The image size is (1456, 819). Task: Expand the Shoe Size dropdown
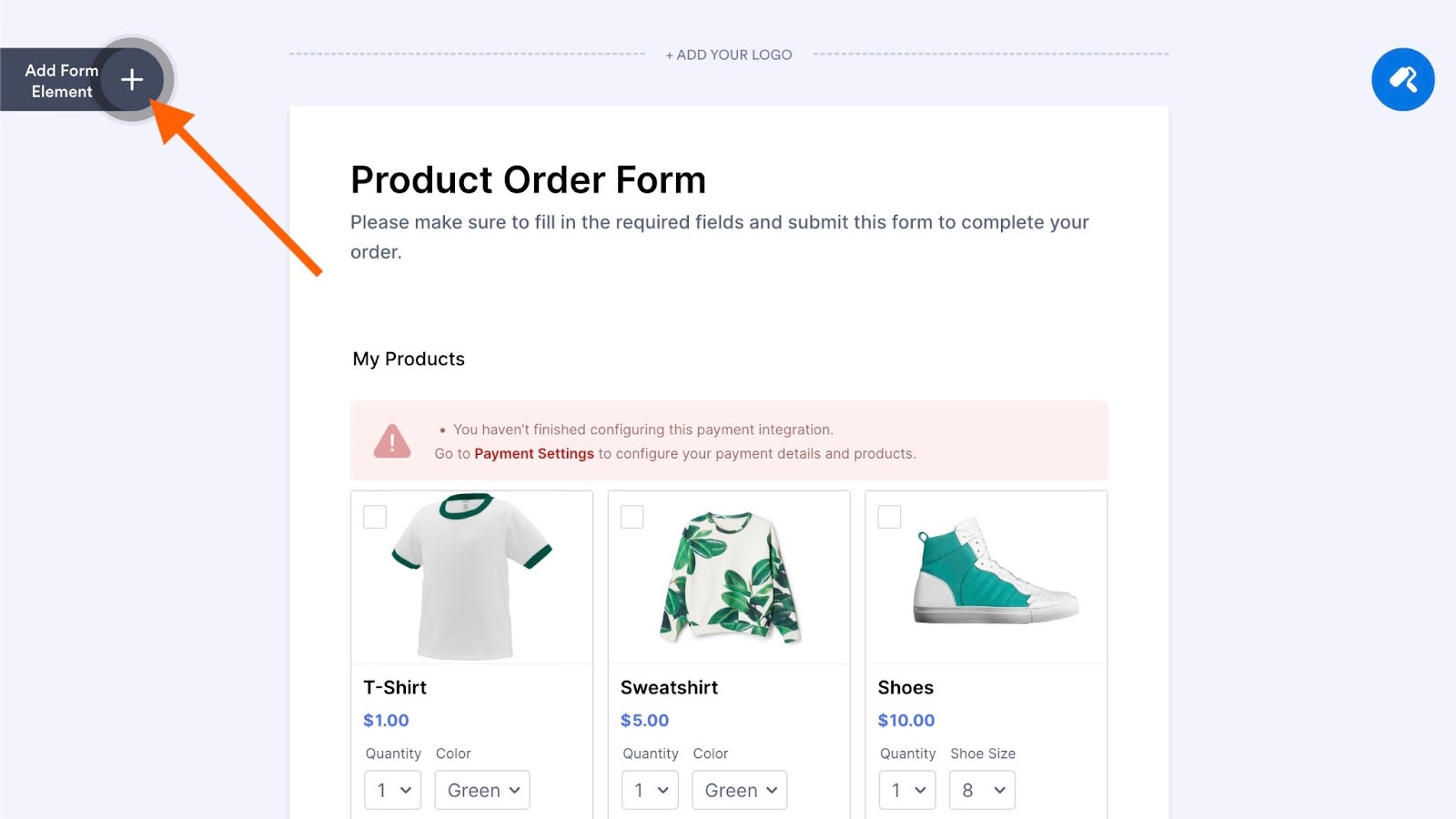(x=982, y=790)
